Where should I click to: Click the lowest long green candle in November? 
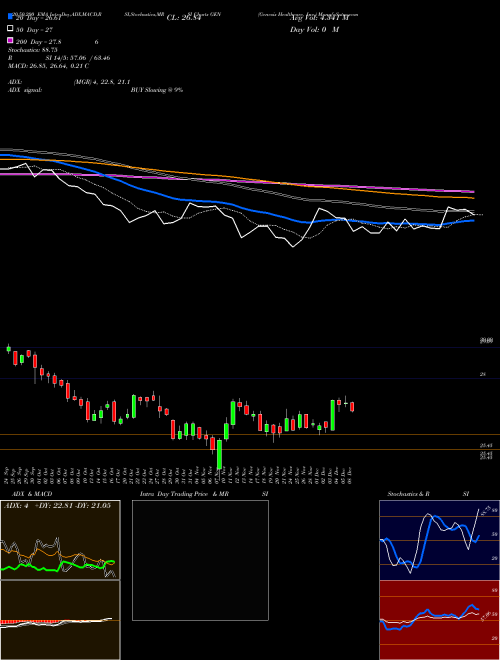click(219, 454)
